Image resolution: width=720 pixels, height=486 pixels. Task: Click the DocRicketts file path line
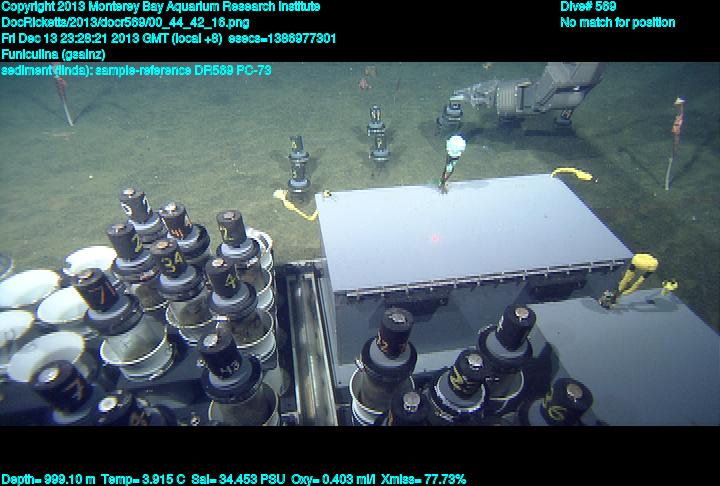point(125,23)
